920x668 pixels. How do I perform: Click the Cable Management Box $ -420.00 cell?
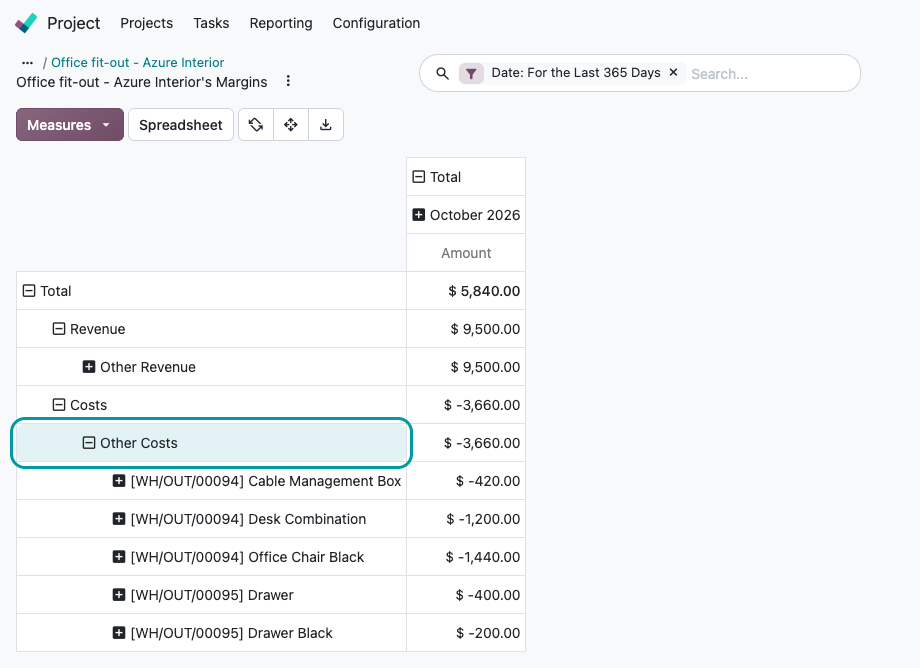tap(466, 481)
